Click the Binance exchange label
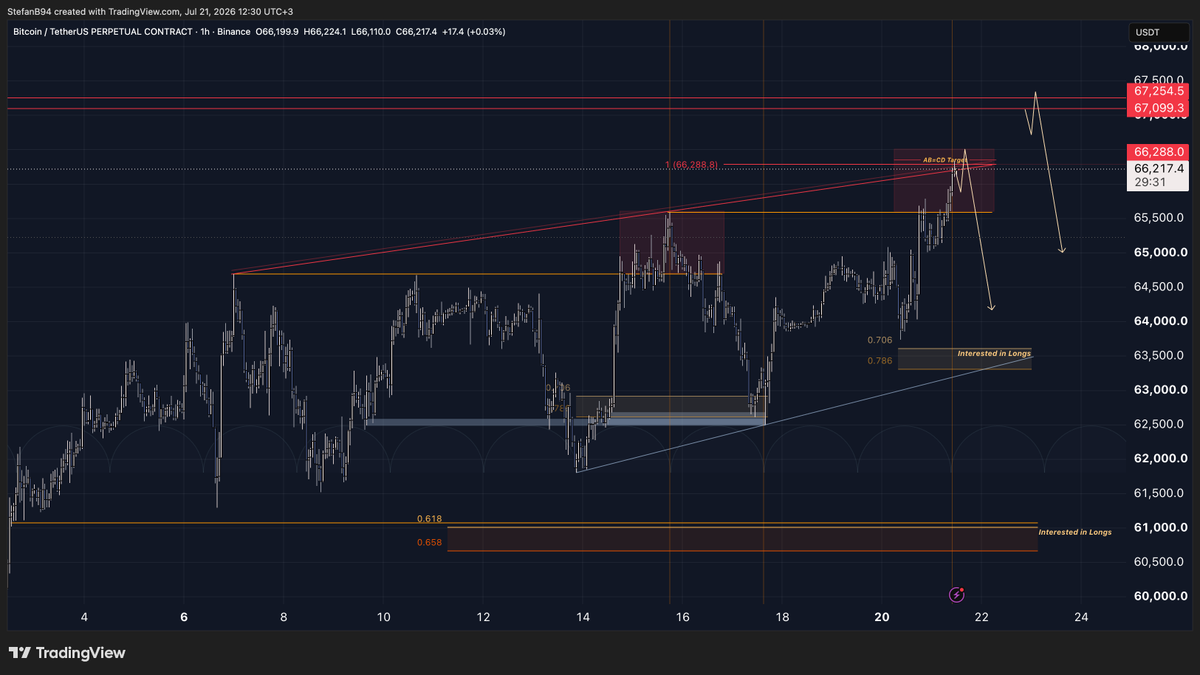 [x=235, y=32]
